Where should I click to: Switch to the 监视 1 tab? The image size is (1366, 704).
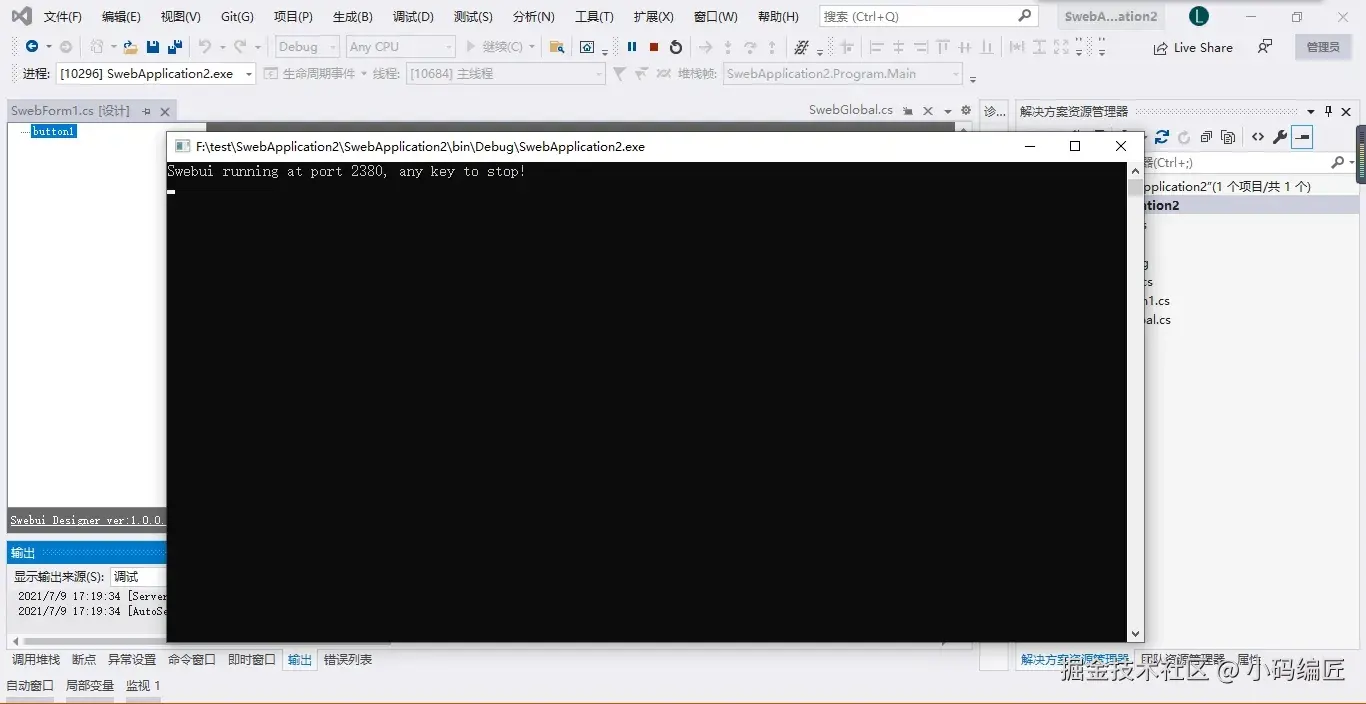coord(143,686)
